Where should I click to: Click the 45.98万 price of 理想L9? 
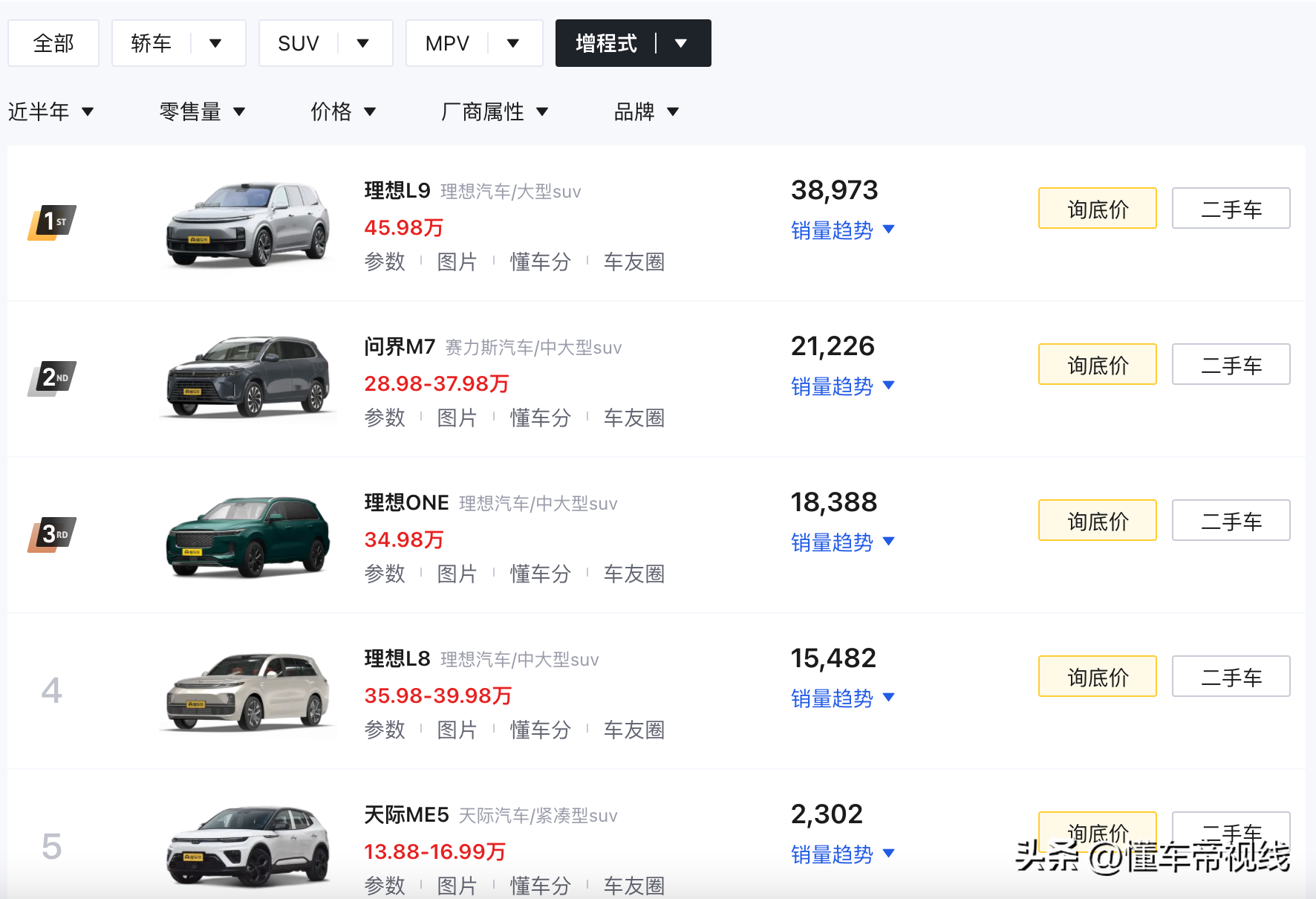(x=403, y=227)
